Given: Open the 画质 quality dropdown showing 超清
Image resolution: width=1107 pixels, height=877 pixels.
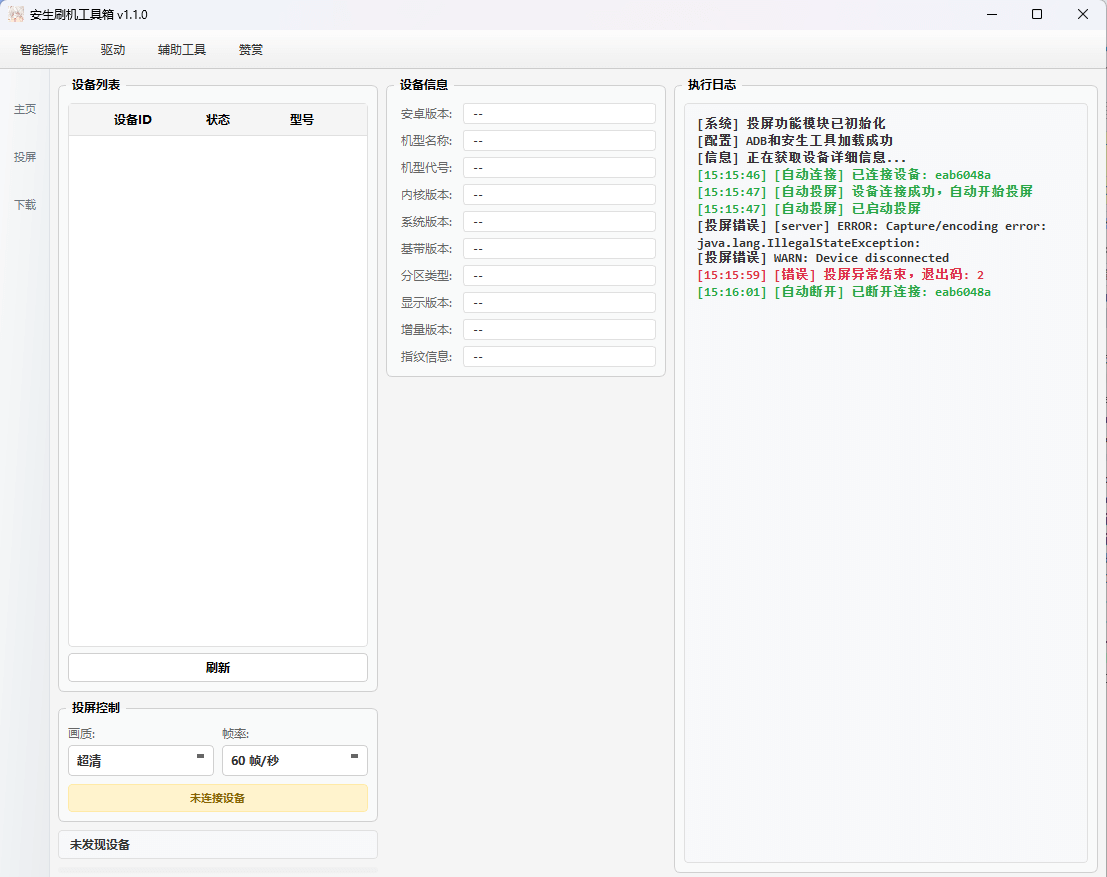Looking at the screenshot, I should [140, 761].
